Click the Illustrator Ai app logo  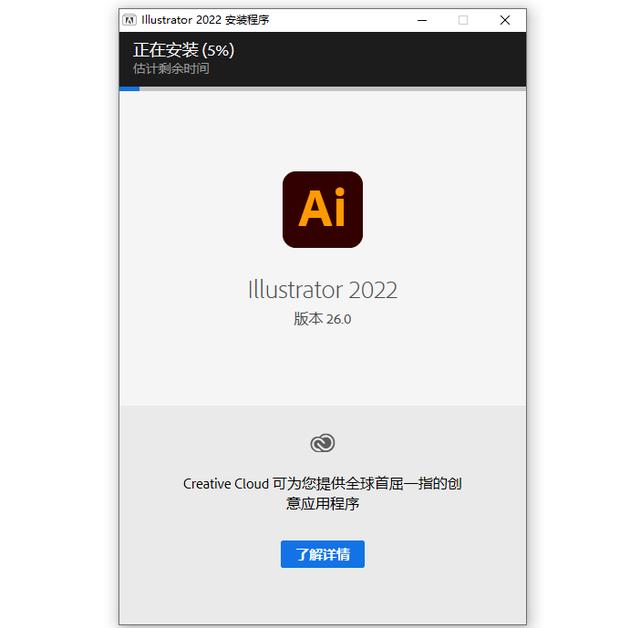click(322, 209)
